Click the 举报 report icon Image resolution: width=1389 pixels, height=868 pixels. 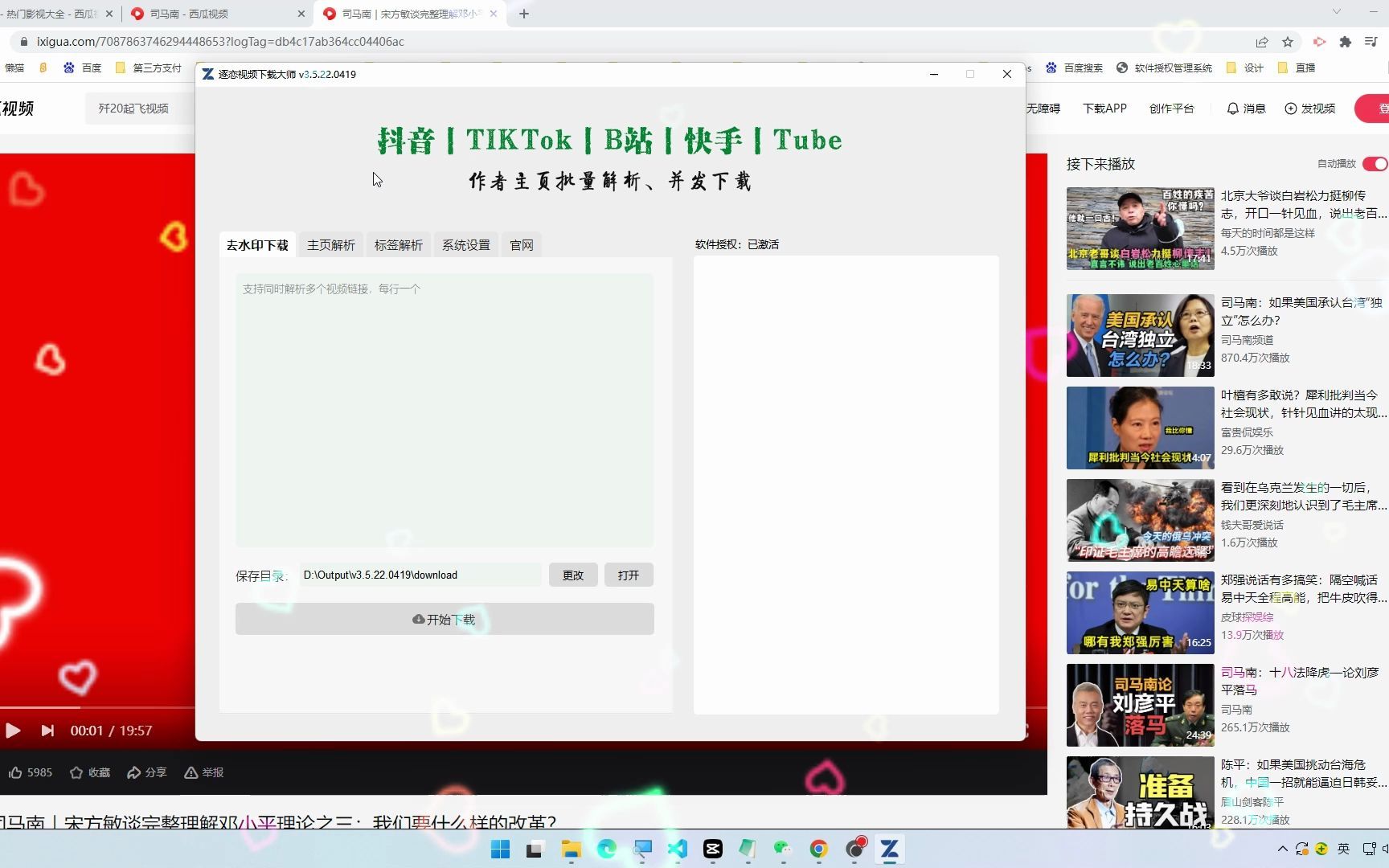[x=191, y=772]
